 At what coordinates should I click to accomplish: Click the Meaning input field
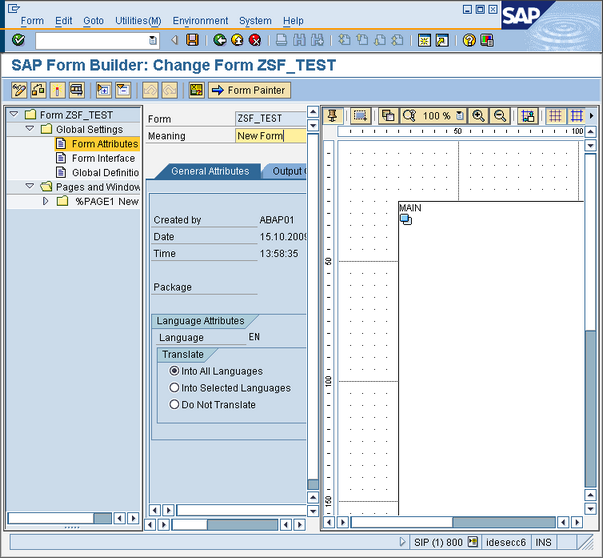(x=270, y=136)
